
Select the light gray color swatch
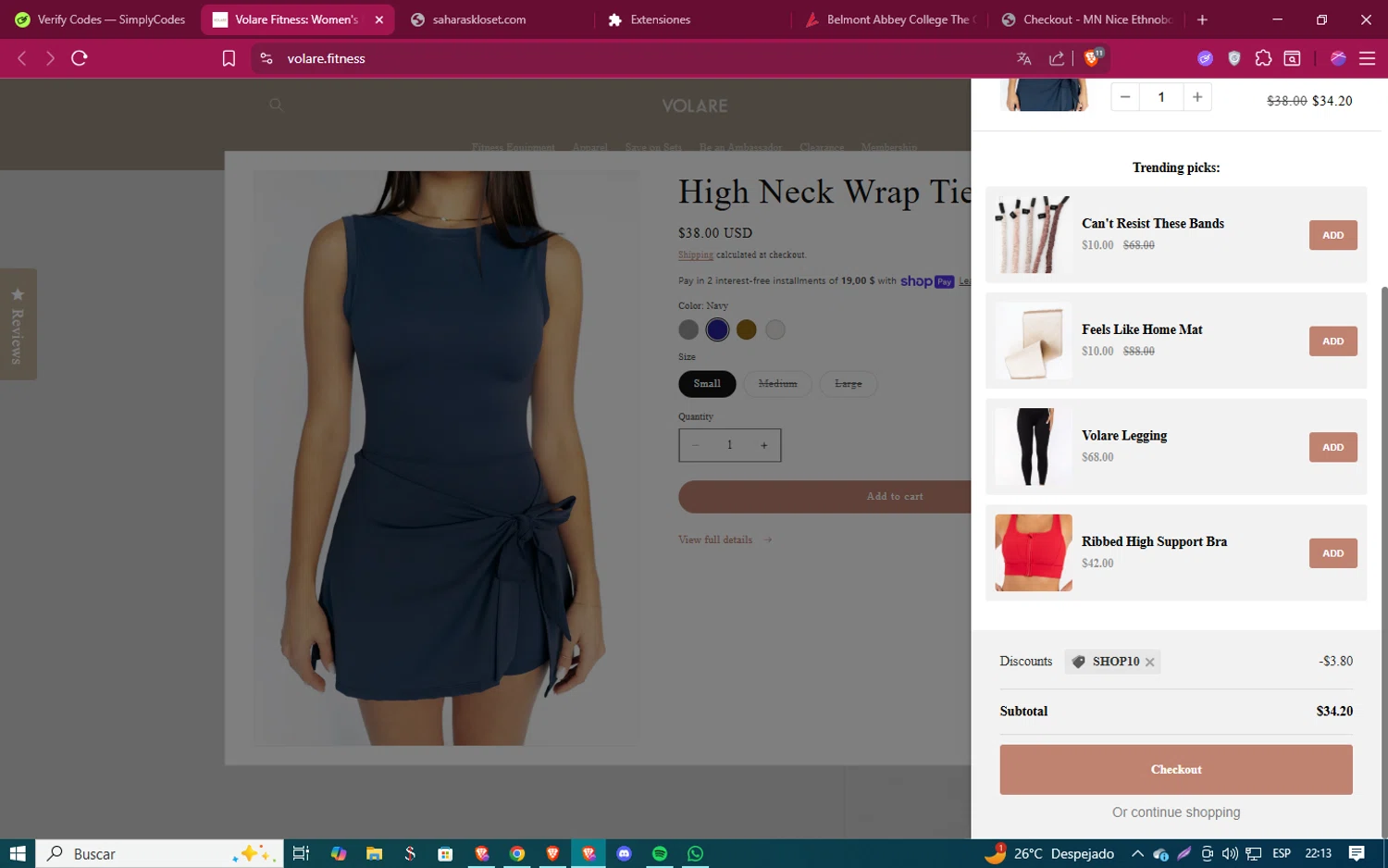(775, 329)
